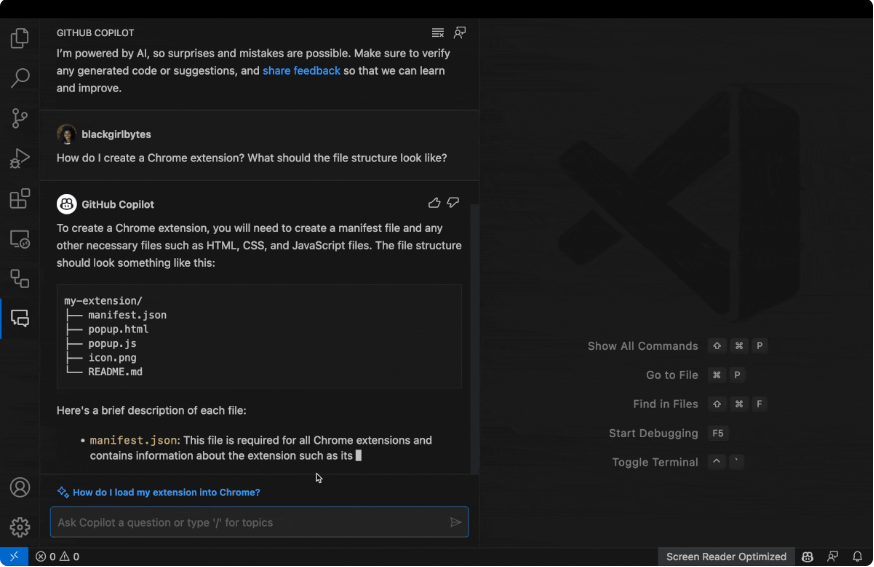Click the GITHUB COPILOT panel title

pos(95,33)
